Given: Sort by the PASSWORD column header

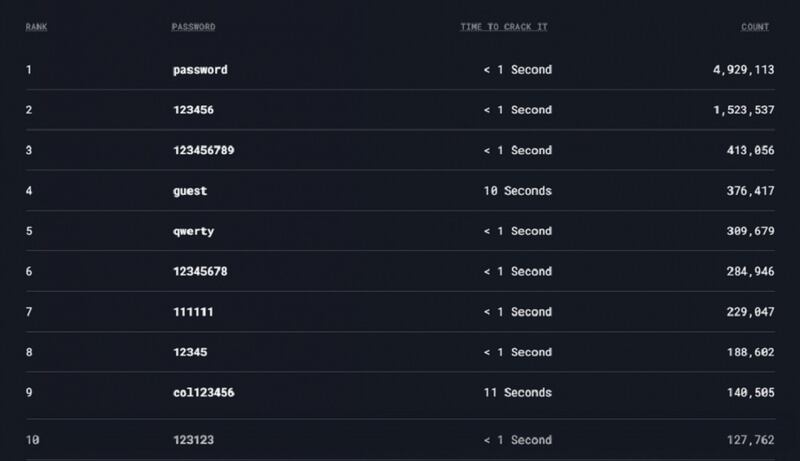Looking at the screenshot, I should (x=193, y=27).
